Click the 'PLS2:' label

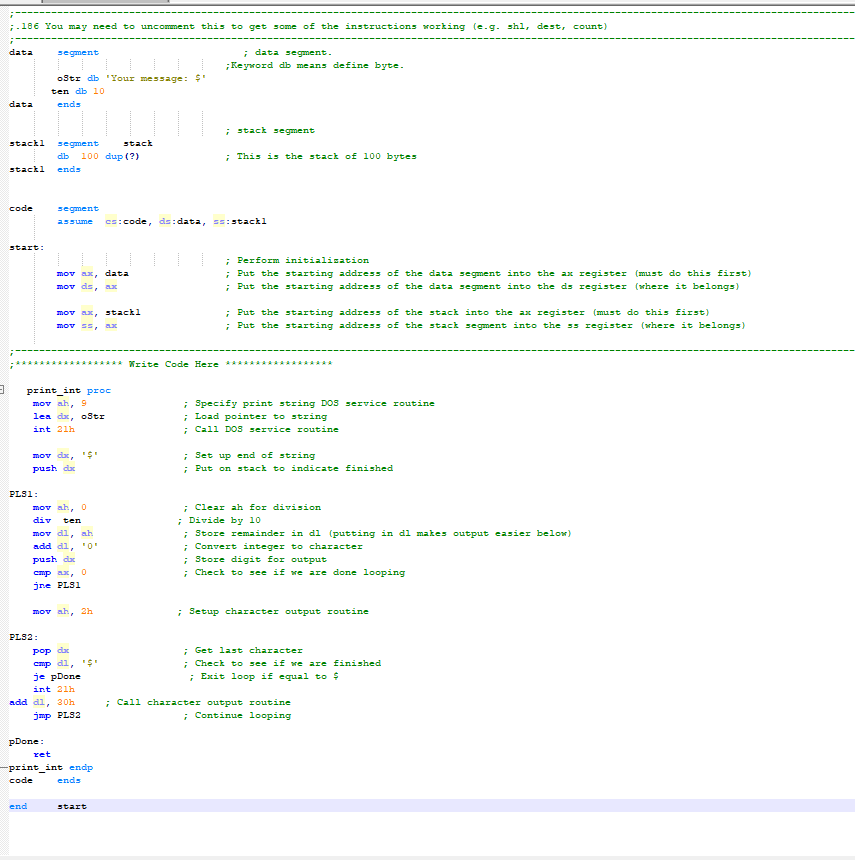24,637
